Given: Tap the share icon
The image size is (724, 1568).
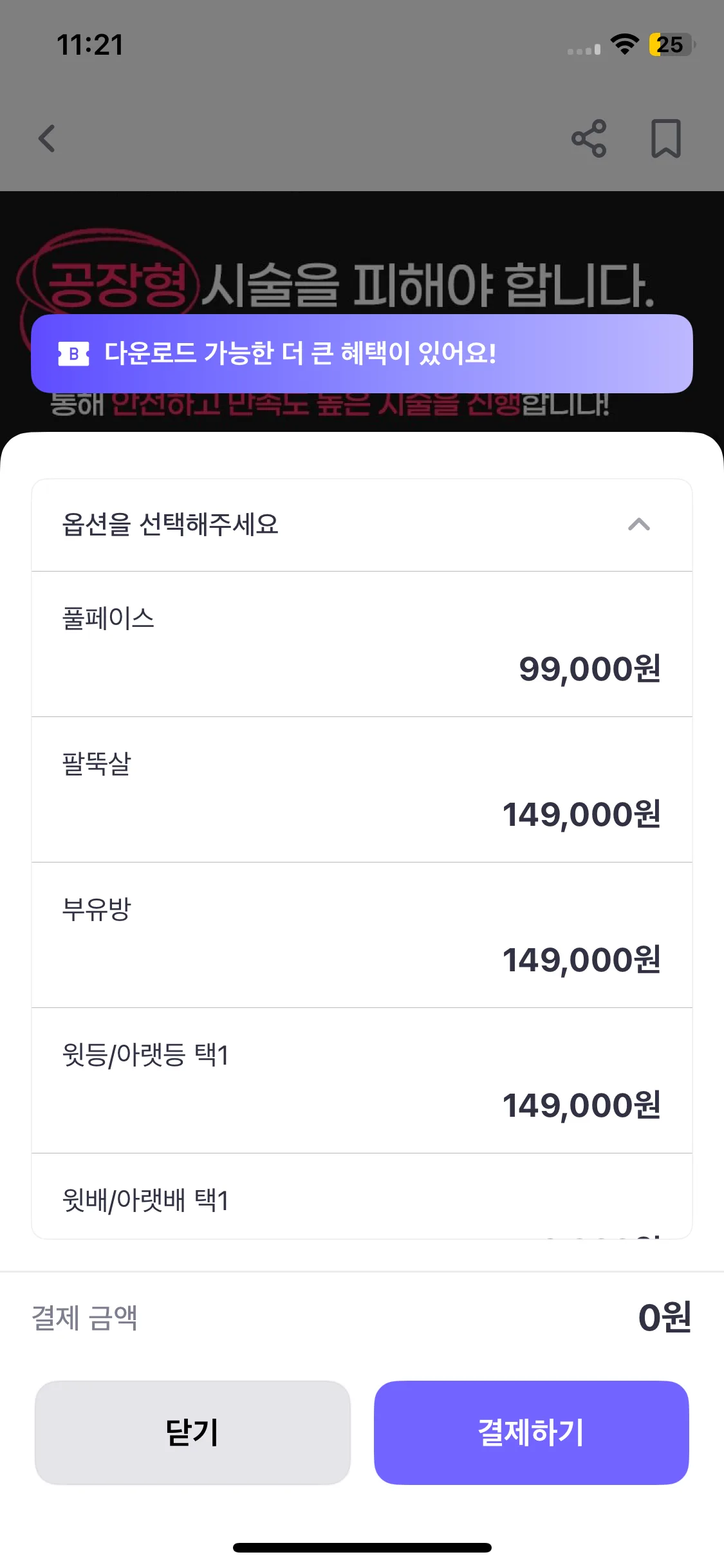Looking at the screenshot, I should 589,138.
